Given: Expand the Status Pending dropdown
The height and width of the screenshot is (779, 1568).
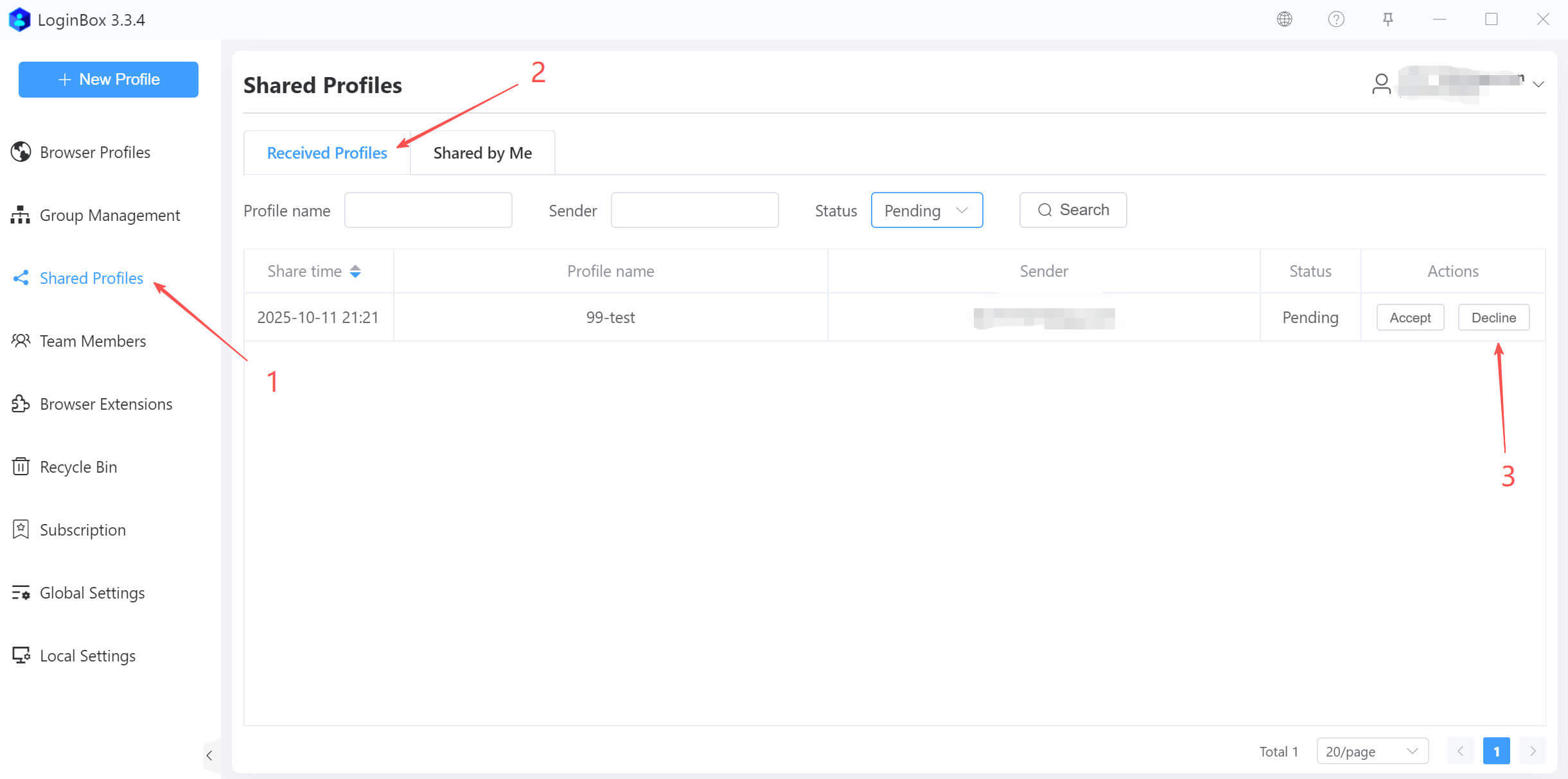Looking at the screenshot, I should [926, 210].
